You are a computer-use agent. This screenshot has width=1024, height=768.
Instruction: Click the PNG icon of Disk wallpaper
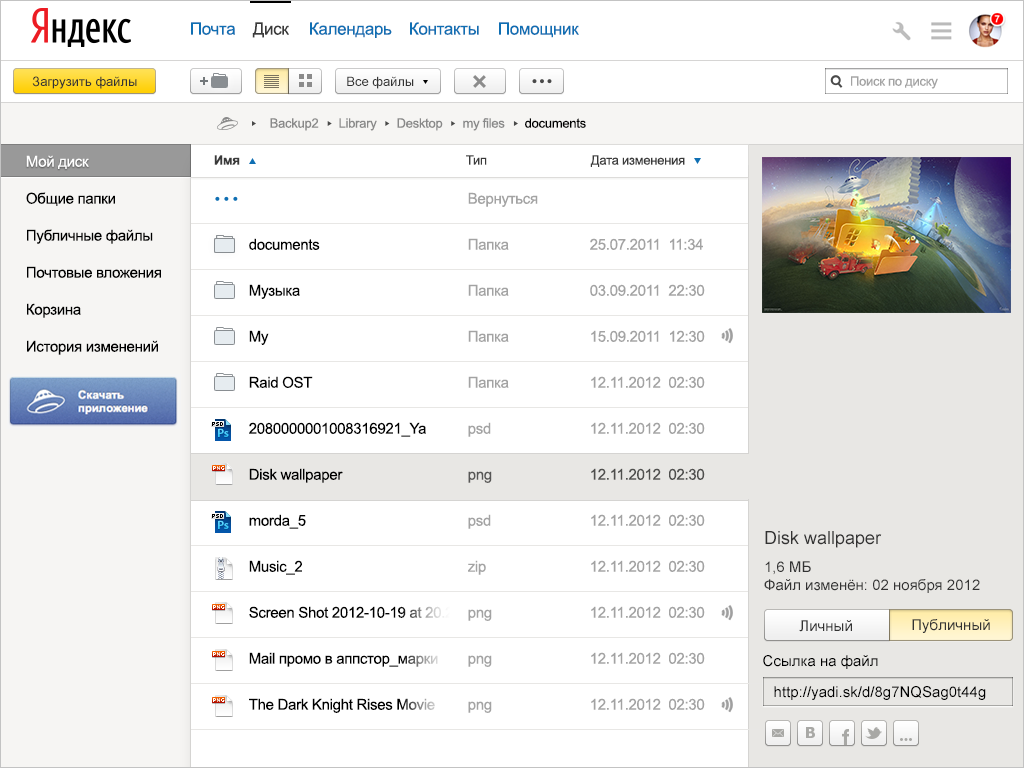point(222,474)
